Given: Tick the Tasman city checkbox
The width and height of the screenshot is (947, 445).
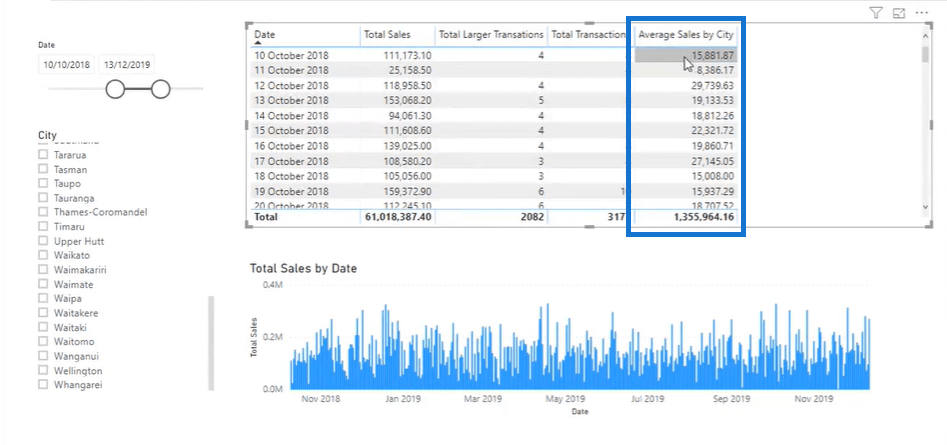Looking at the screenshot, I should coord(43,169).
